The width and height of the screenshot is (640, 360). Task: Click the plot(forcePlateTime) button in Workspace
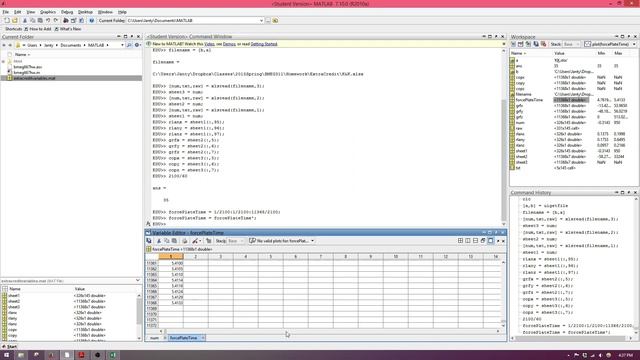pos(607,44)
